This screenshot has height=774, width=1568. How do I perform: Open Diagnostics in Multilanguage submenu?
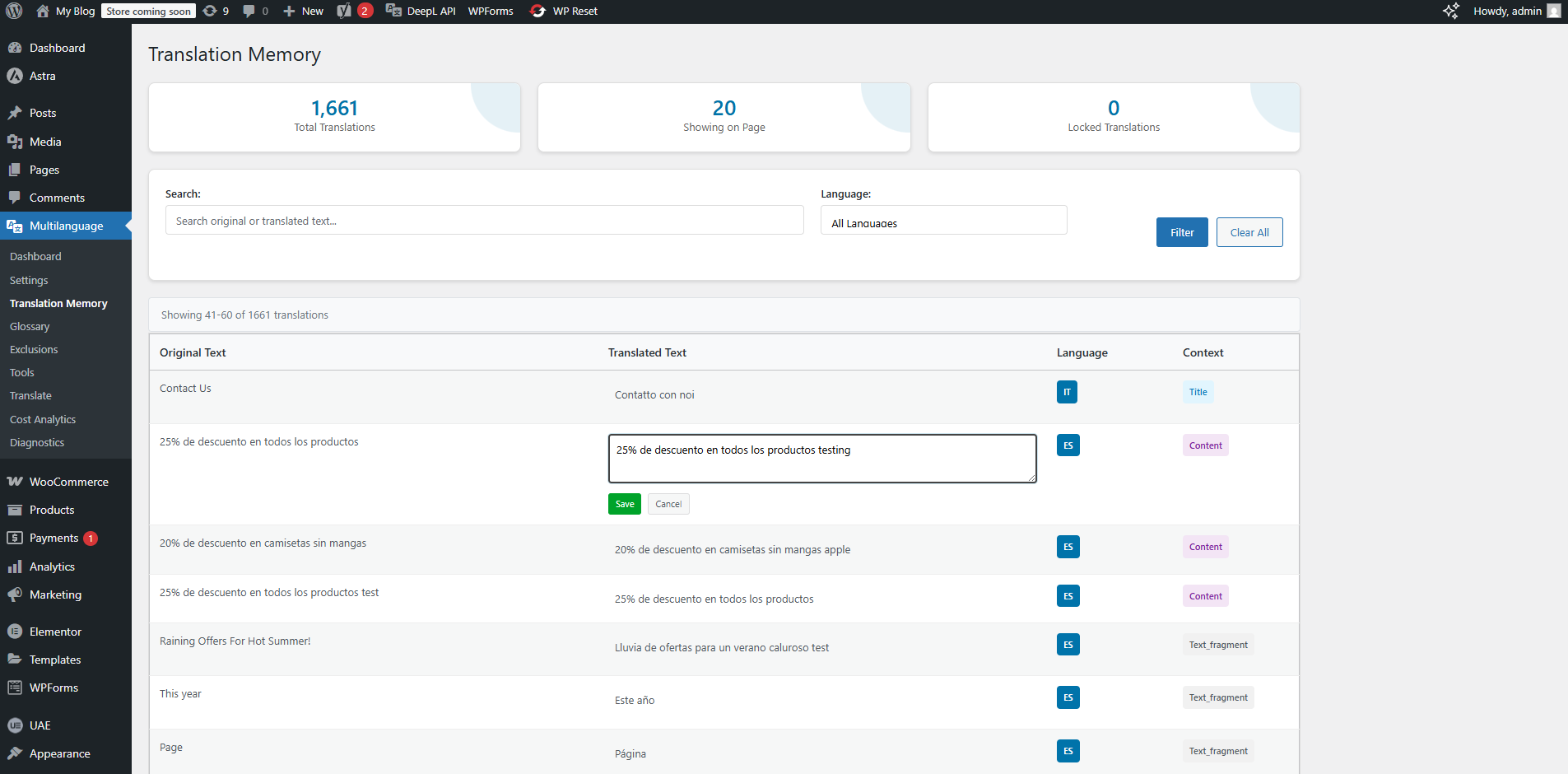pos(37,443)
